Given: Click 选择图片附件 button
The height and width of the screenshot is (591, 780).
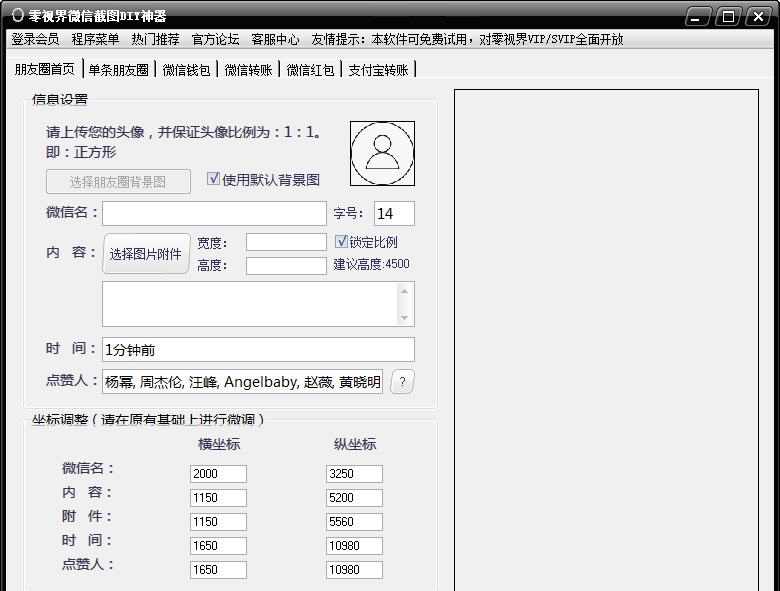Looking at the screenshot, I should click(146, 254).
